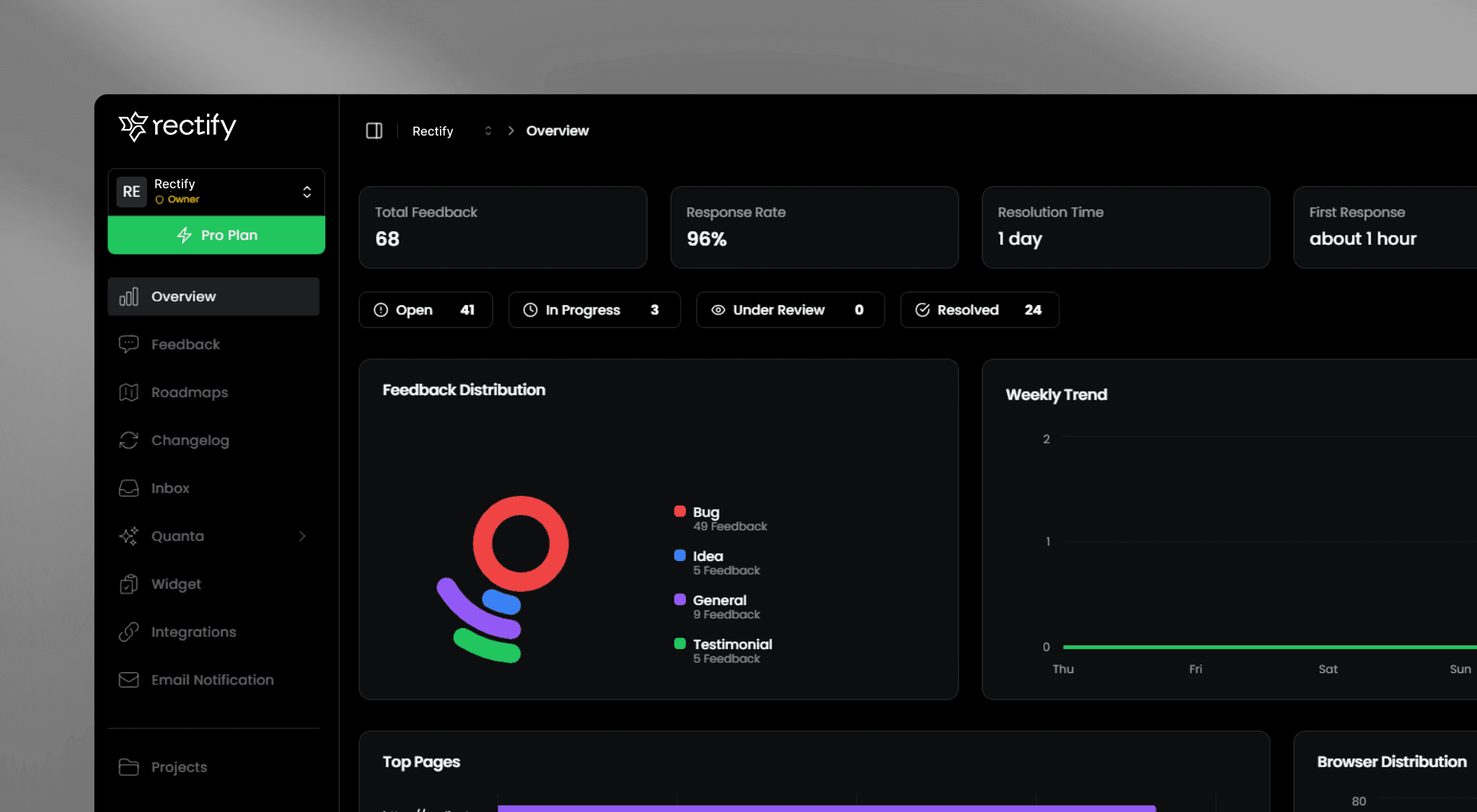The image size is (1477, 812).
Task: Open Email Notification settings icon
Action: [128, 679]
